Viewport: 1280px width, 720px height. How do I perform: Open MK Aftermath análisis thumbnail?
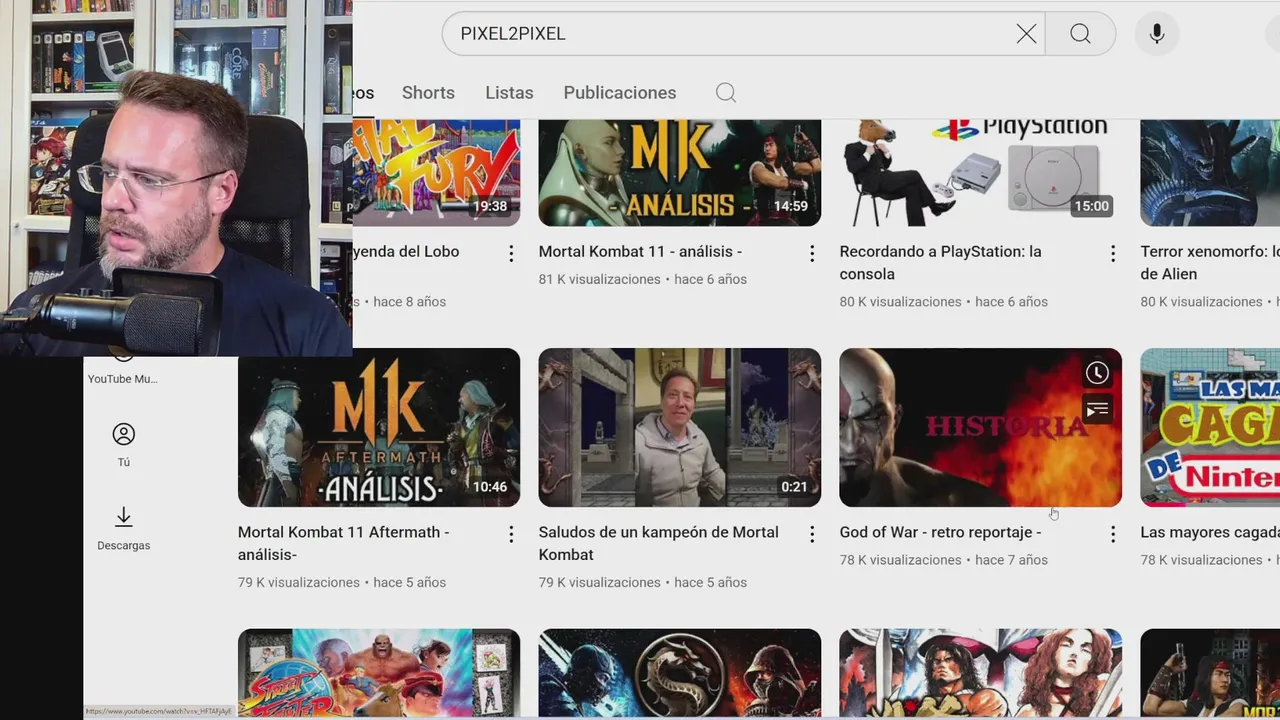(379, 427)
